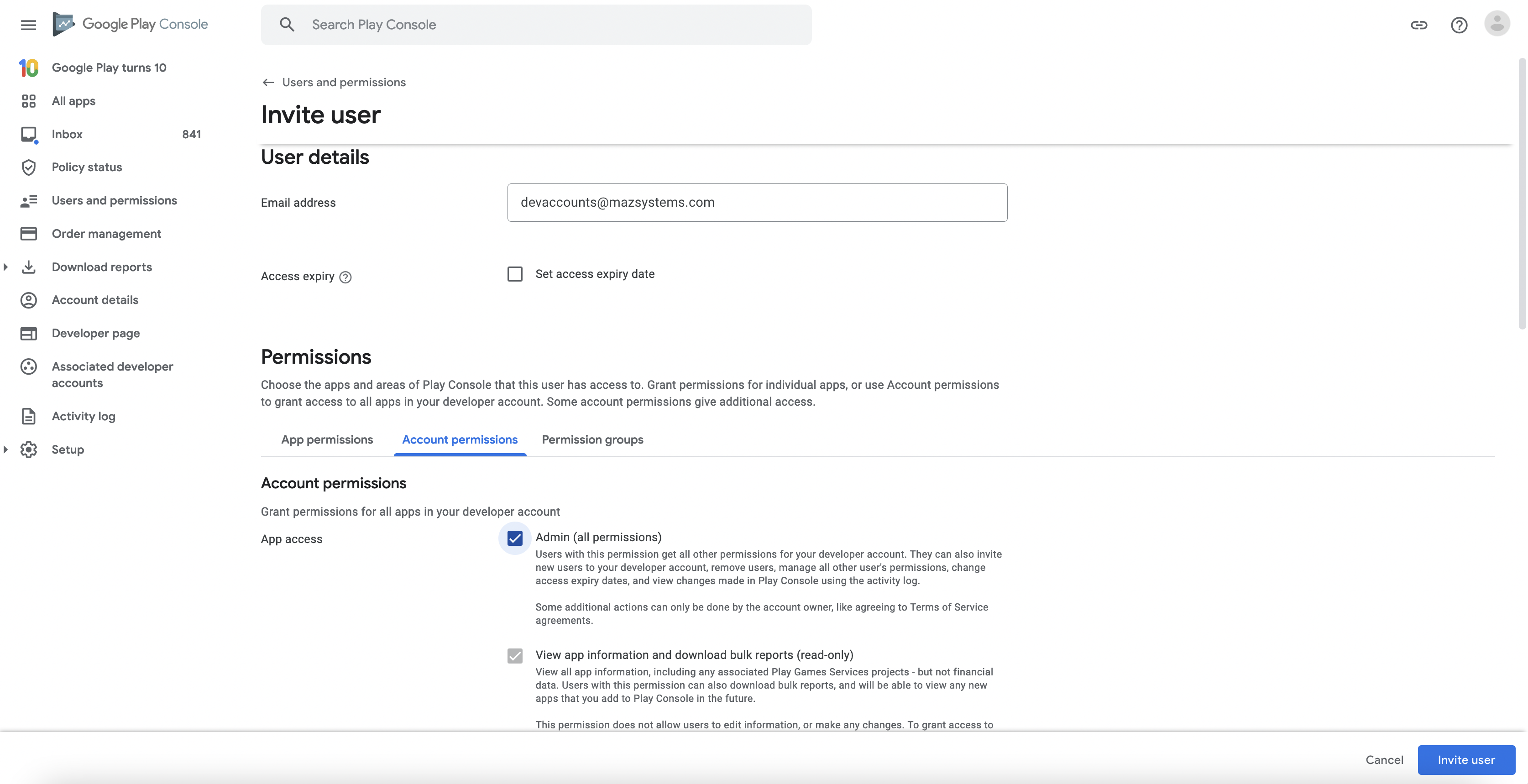Switch to App permissions tab
Screen dimensions: 1528x784
click(x=327, y=439)
